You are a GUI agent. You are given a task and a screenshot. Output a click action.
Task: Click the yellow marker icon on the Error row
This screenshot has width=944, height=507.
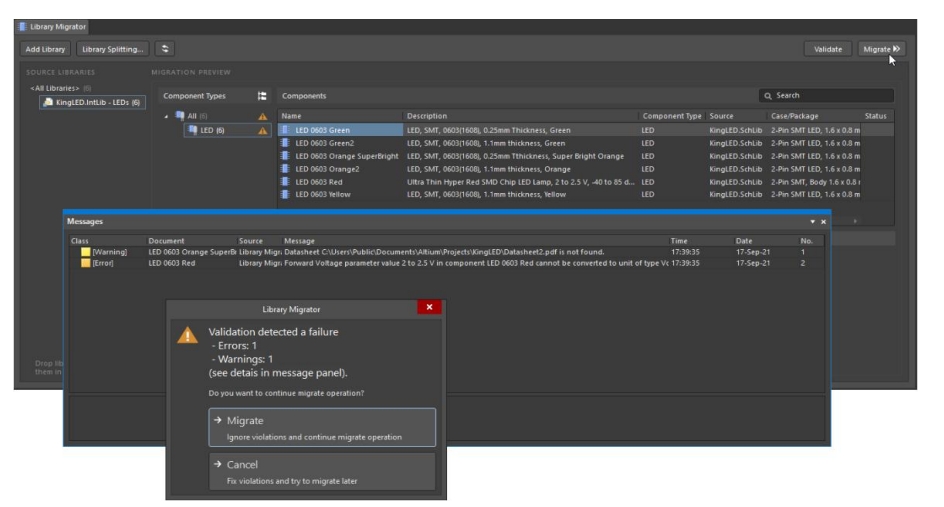tap(85, 263)
